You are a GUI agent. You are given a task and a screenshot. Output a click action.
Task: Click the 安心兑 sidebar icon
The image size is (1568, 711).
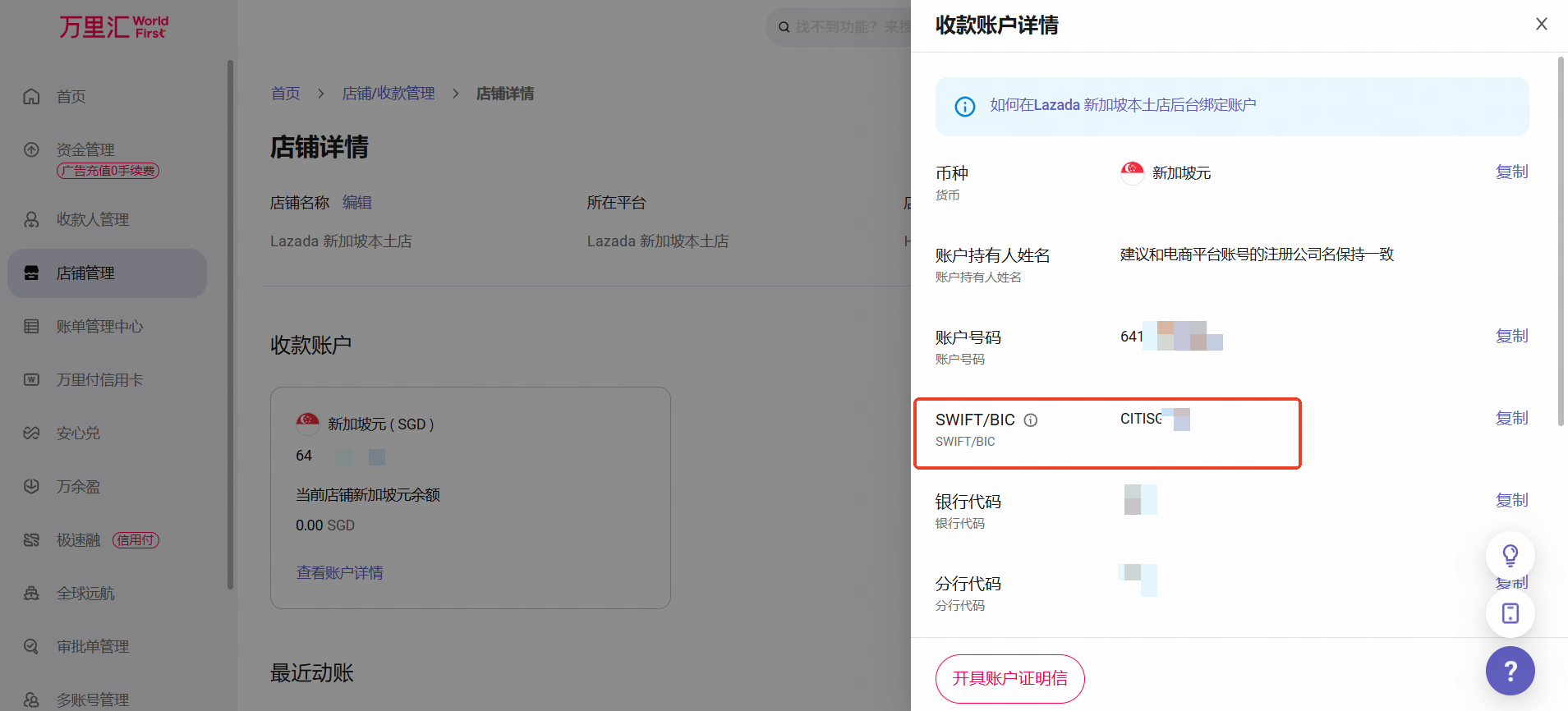pyautogui.click(x=31, y=433)
